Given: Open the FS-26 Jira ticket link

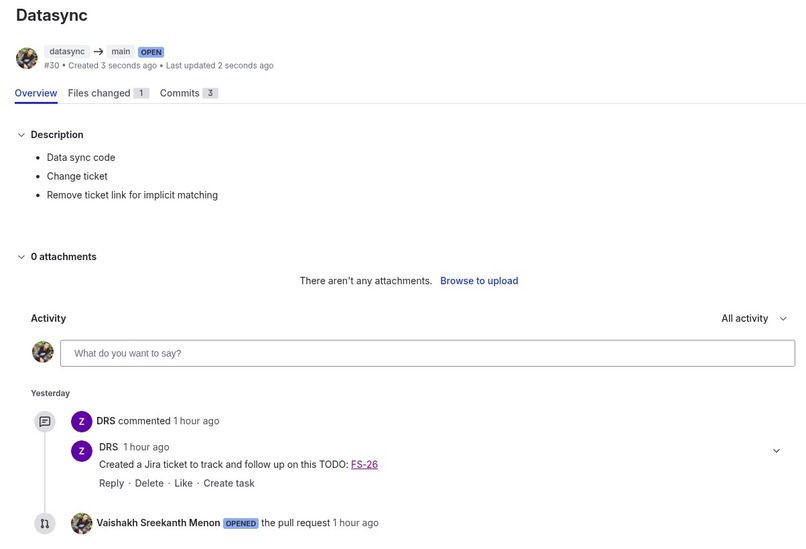Looking at the screenshot, I should click(x=364, y=464).
